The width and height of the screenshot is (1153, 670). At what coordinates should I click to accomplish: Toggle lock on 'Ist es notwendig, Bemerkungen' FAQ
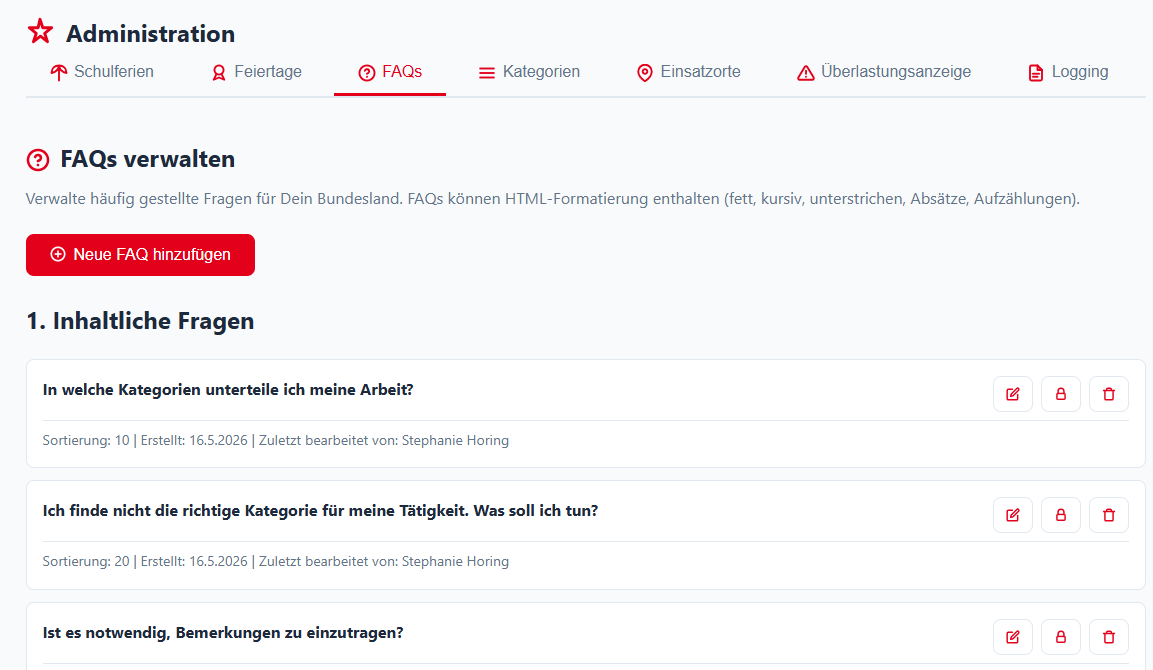(1060, 637)
